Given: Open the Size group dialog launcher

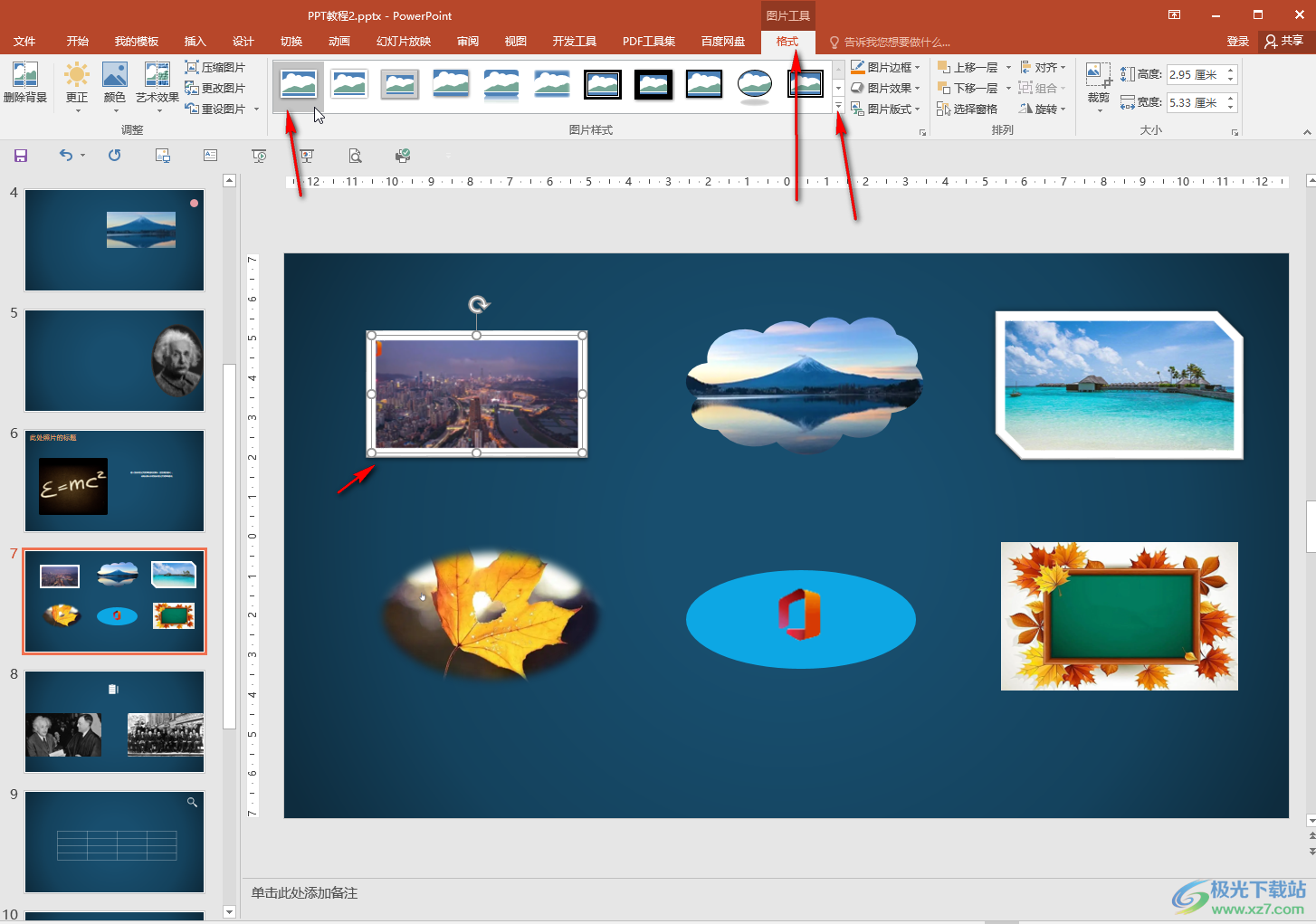Looking at the screenshot, I should (1235, 133).
